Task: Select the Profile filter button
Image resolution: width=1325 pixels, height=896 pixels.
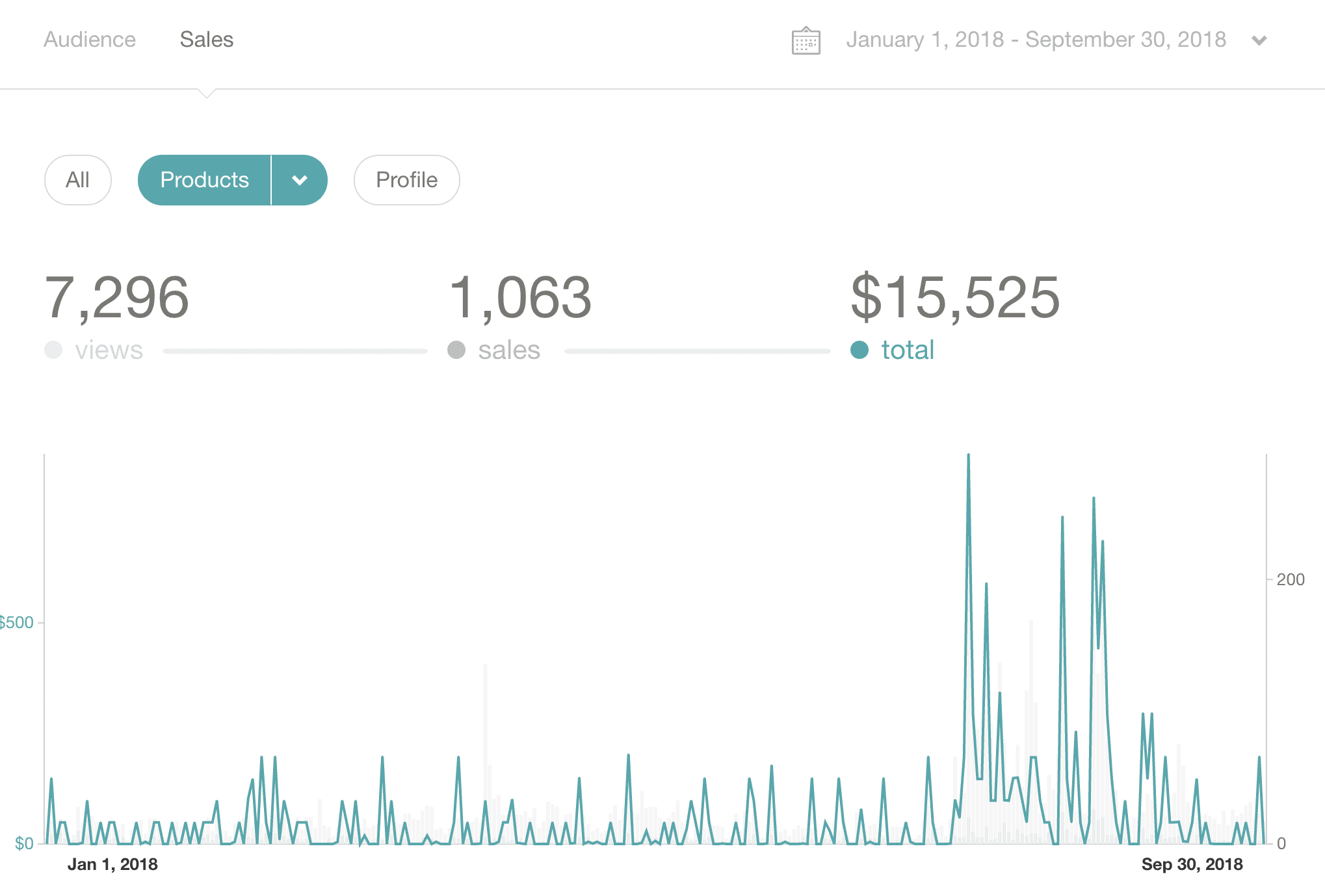Action: (406, 180)
